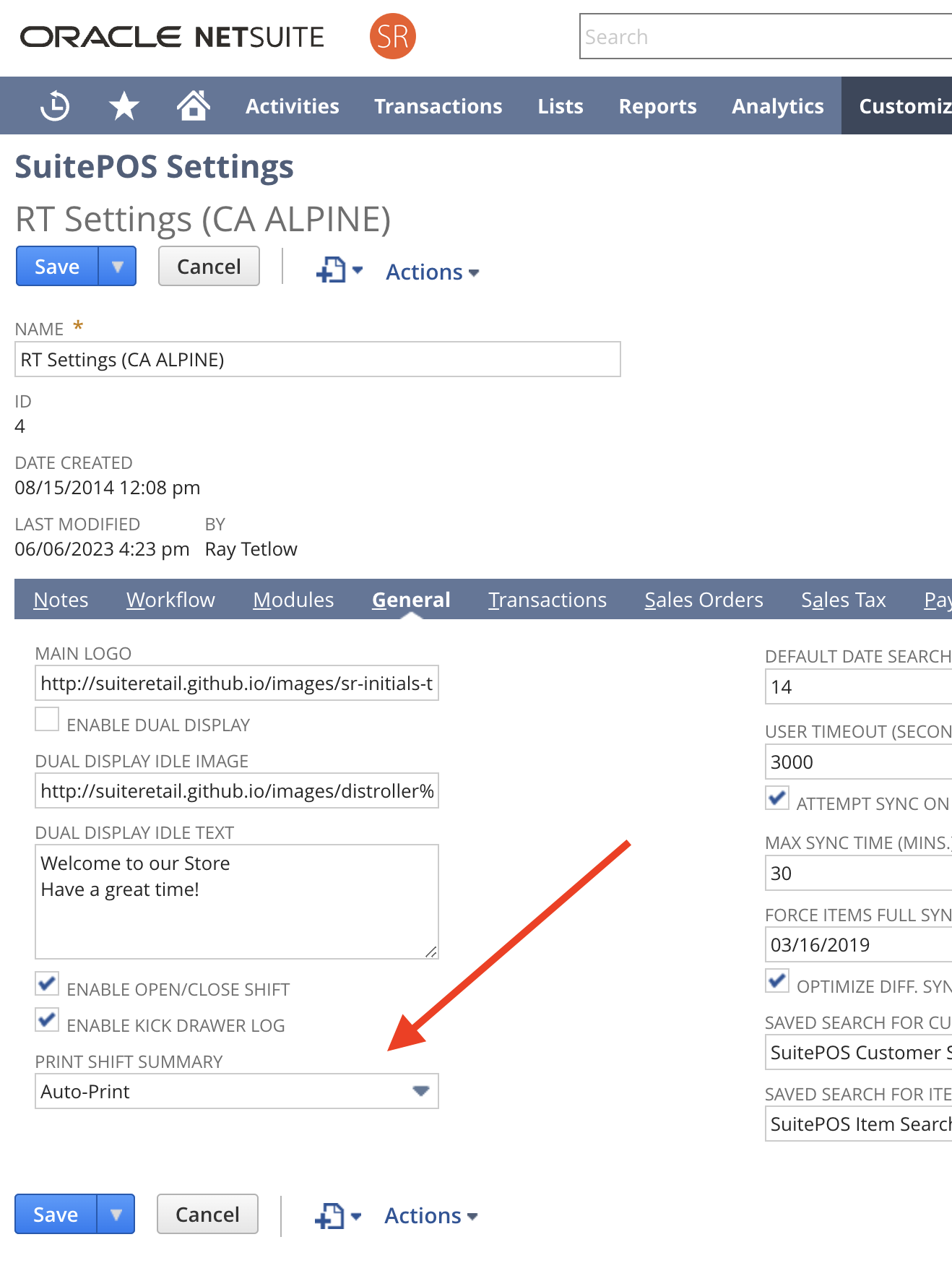Switch to the Modules subtab
The image size is (952, 1263).
293,600
